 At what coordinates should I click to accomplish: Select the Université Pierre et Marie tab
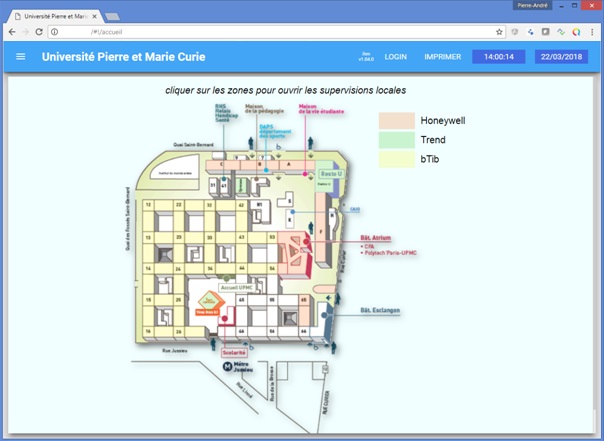[x=56, y=17]
